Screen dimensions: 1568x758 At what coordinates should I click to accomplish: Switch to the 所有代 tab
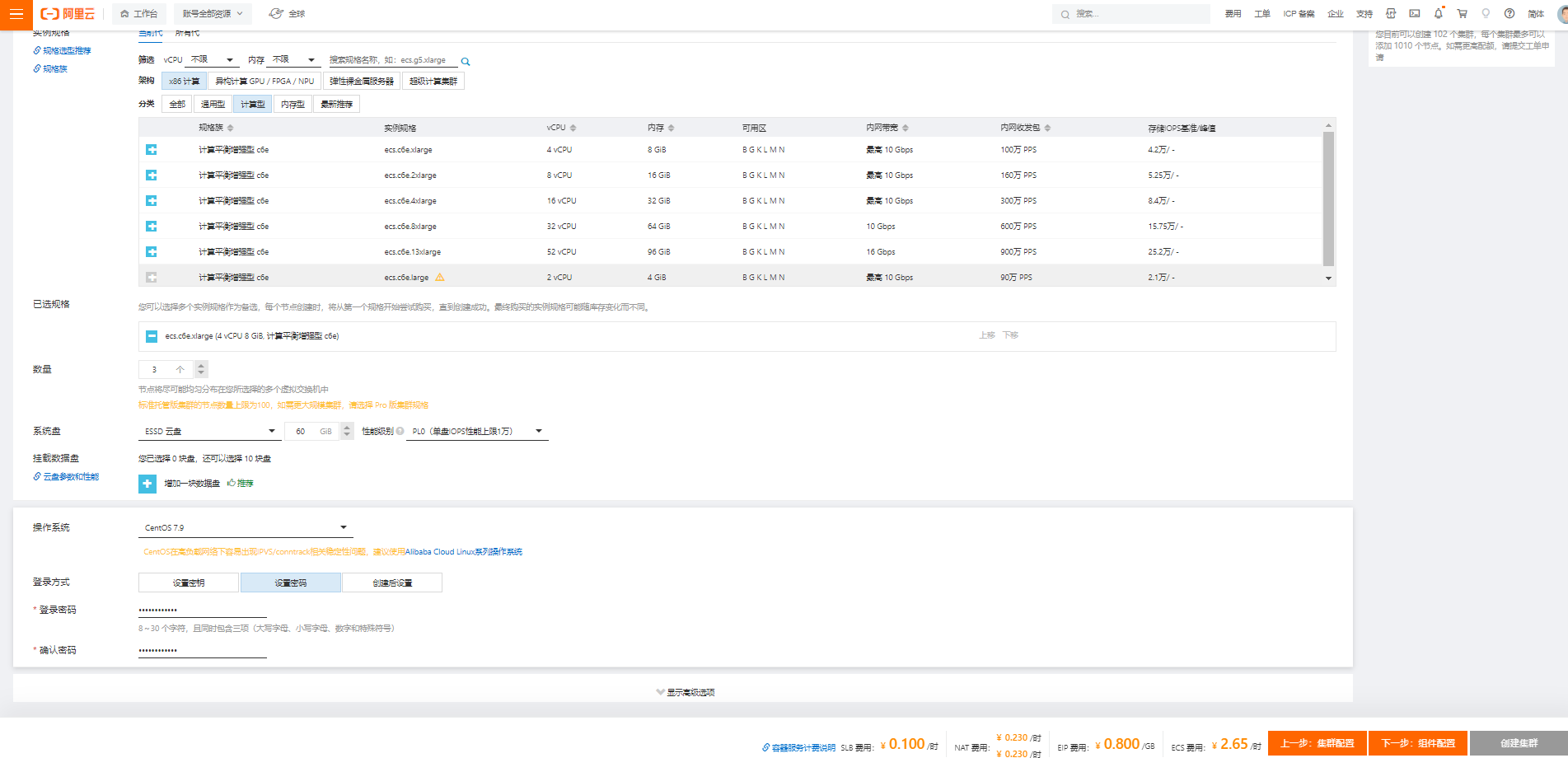coord(187,33)
